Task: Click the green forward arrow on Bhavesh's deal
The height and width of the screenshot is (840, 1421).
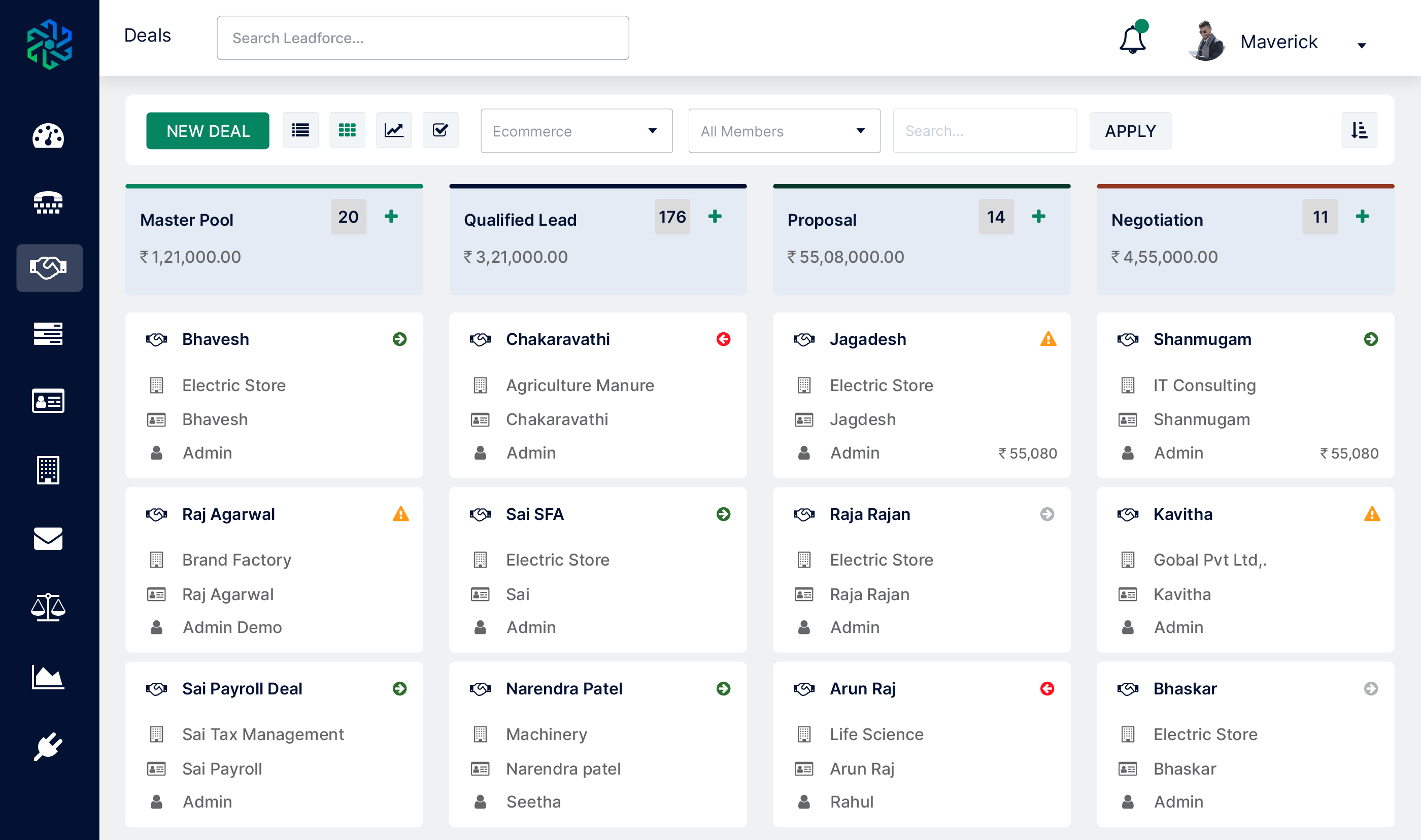Action: [x=400, y=338]
